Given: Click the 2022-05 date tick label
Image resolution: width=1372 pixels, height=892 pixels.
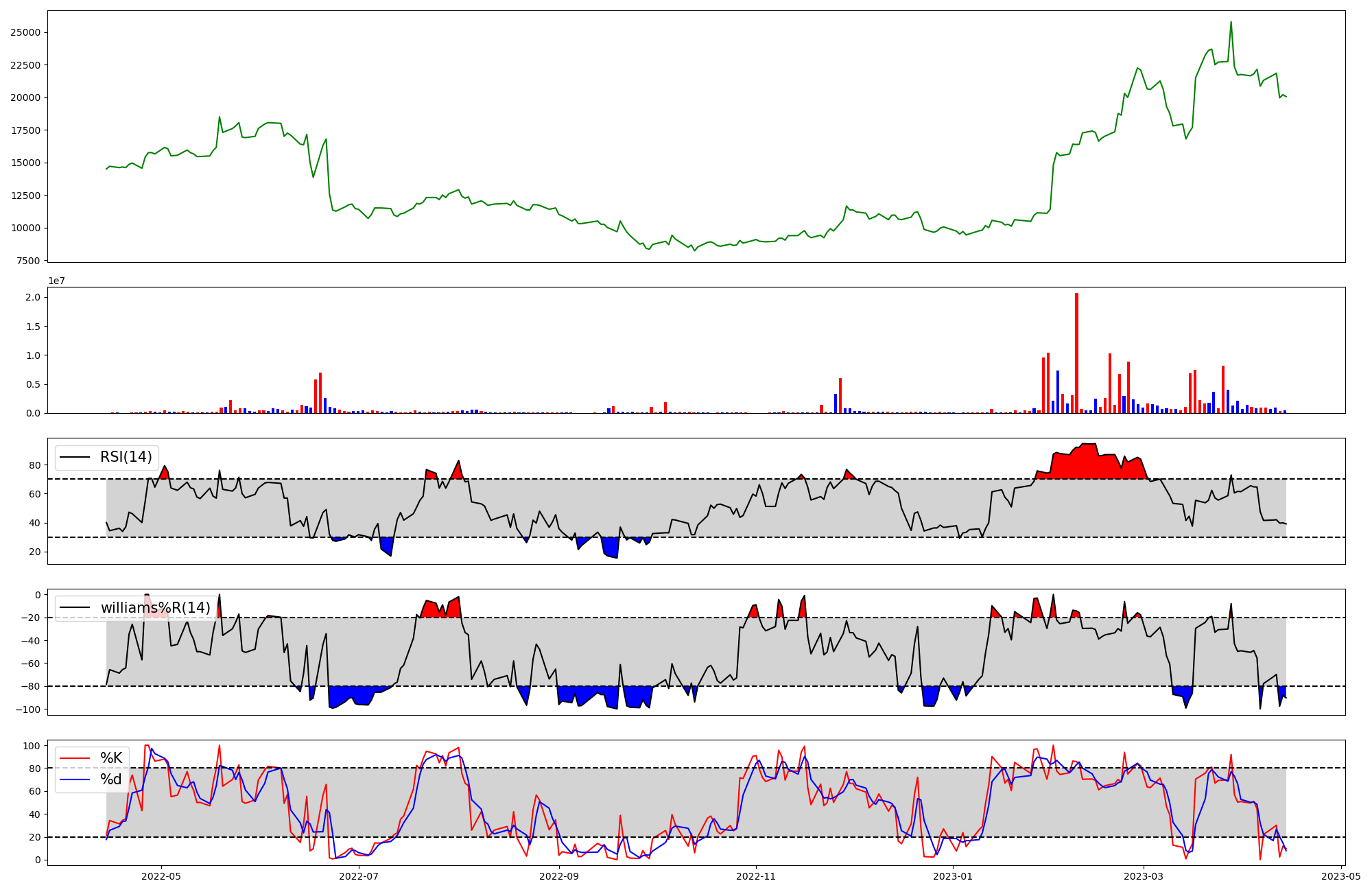Looking at the screenshot, I should point(161,876).
